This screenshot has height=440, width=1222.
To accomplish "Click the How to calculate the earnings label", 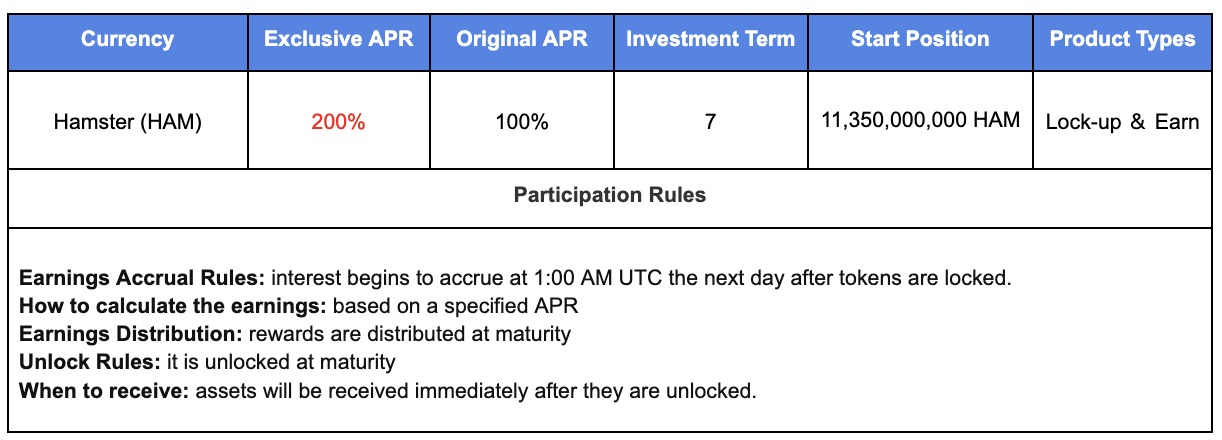I will click(173, 306).
